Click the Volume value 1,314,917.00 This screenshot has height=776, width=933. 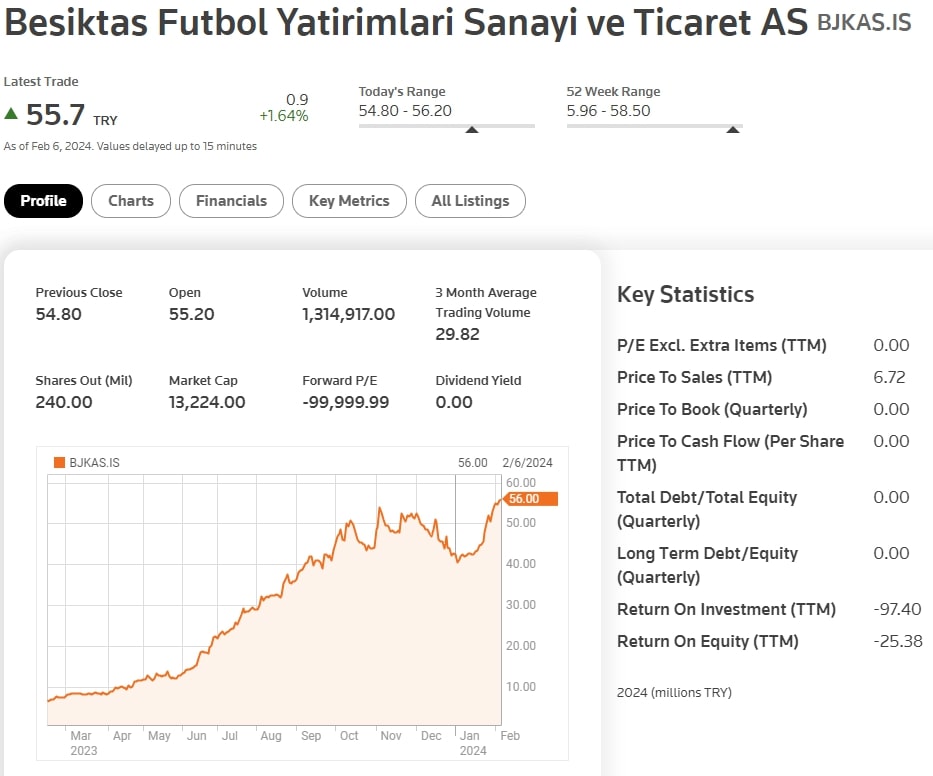[x=349, y=314]
